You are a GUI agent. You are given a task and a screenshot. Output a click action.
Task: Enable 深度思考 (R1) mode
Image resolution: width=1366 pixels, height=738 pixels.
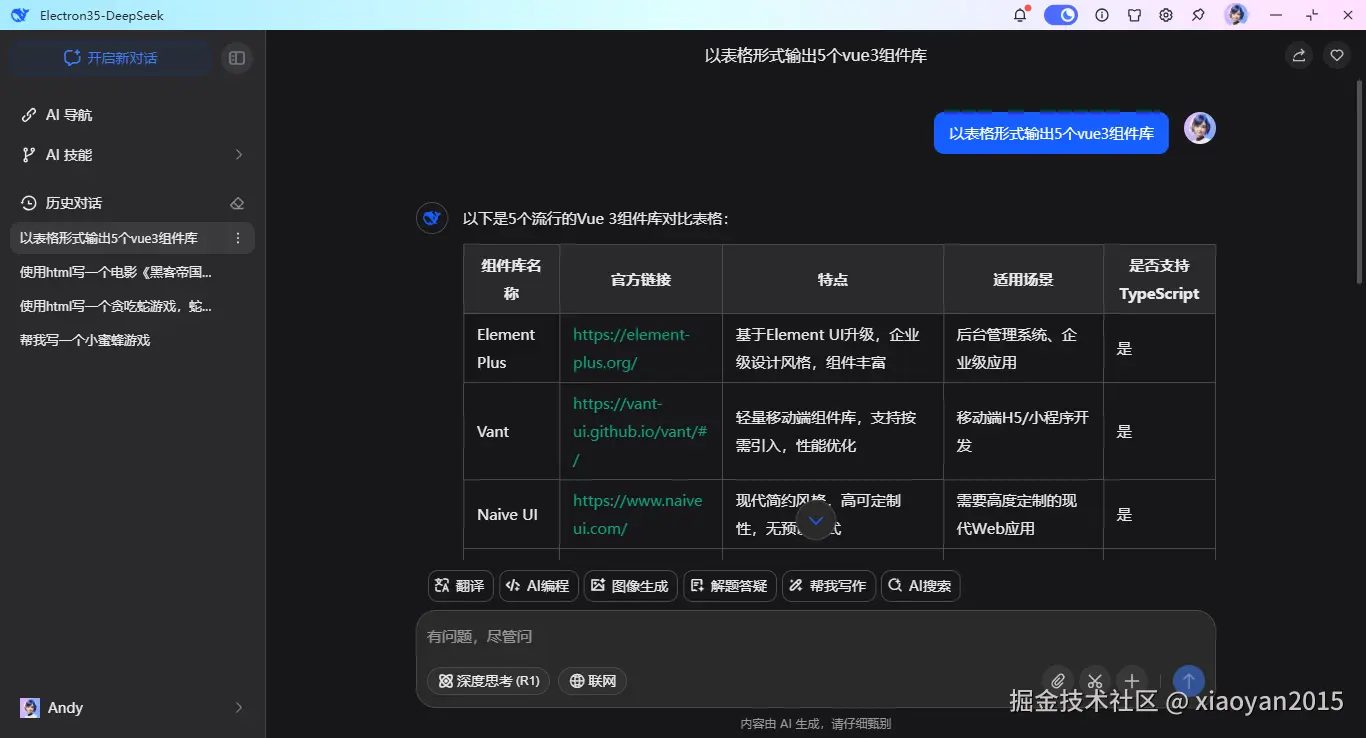(x=488, y=681)
